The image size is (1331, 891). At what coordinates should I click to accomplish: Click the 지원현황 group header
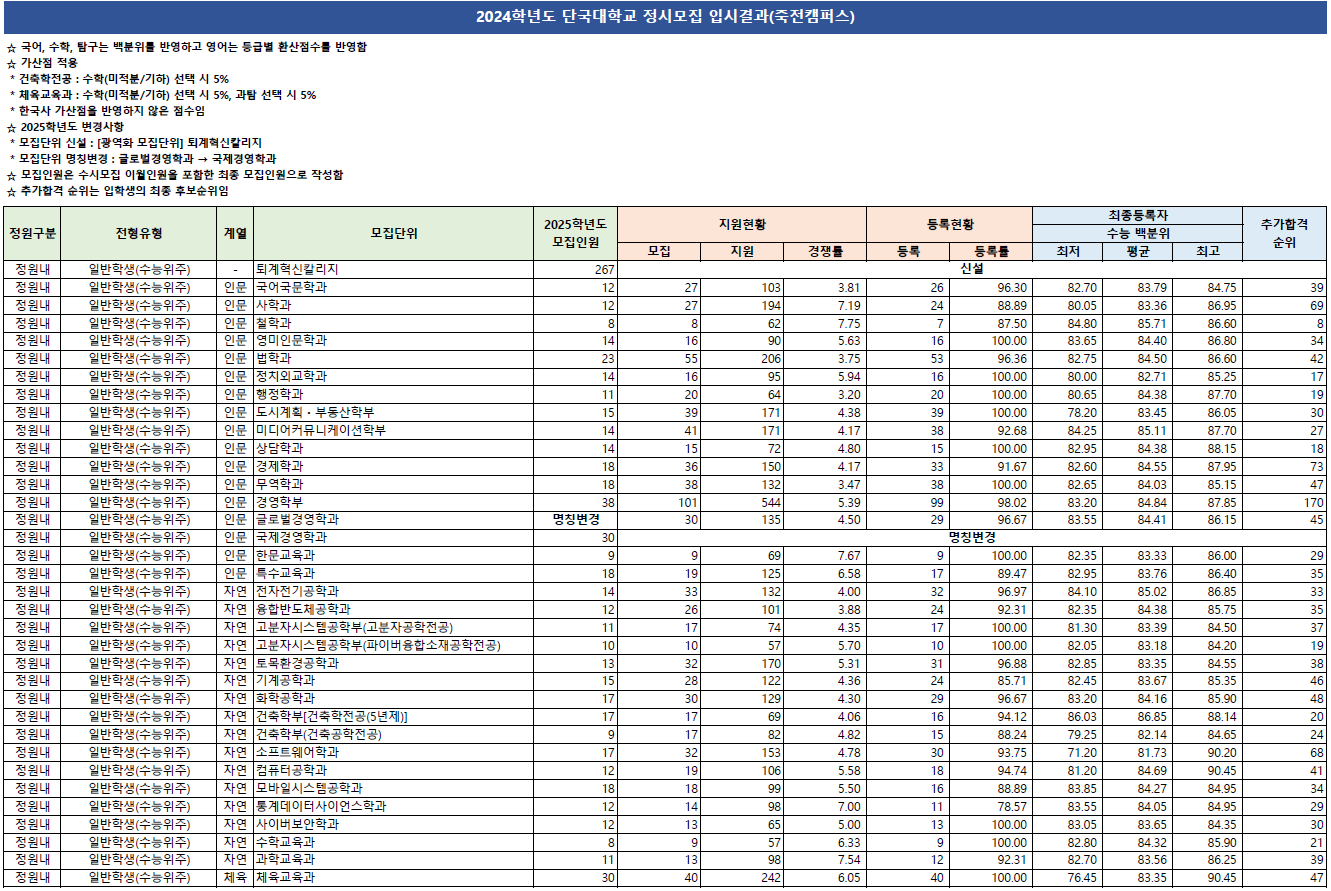pos(742,224)
